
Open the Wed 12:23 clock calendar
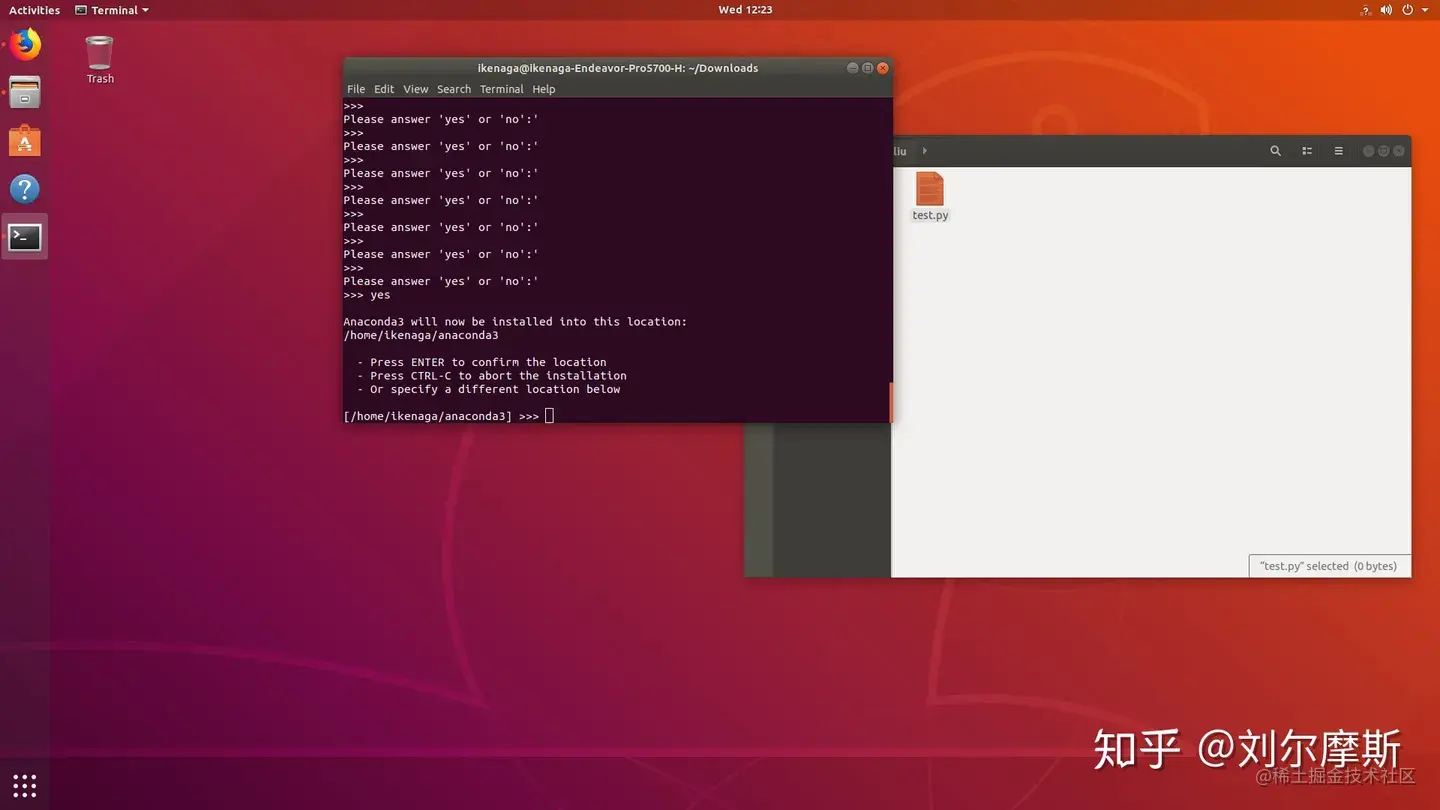coord(745,10)
